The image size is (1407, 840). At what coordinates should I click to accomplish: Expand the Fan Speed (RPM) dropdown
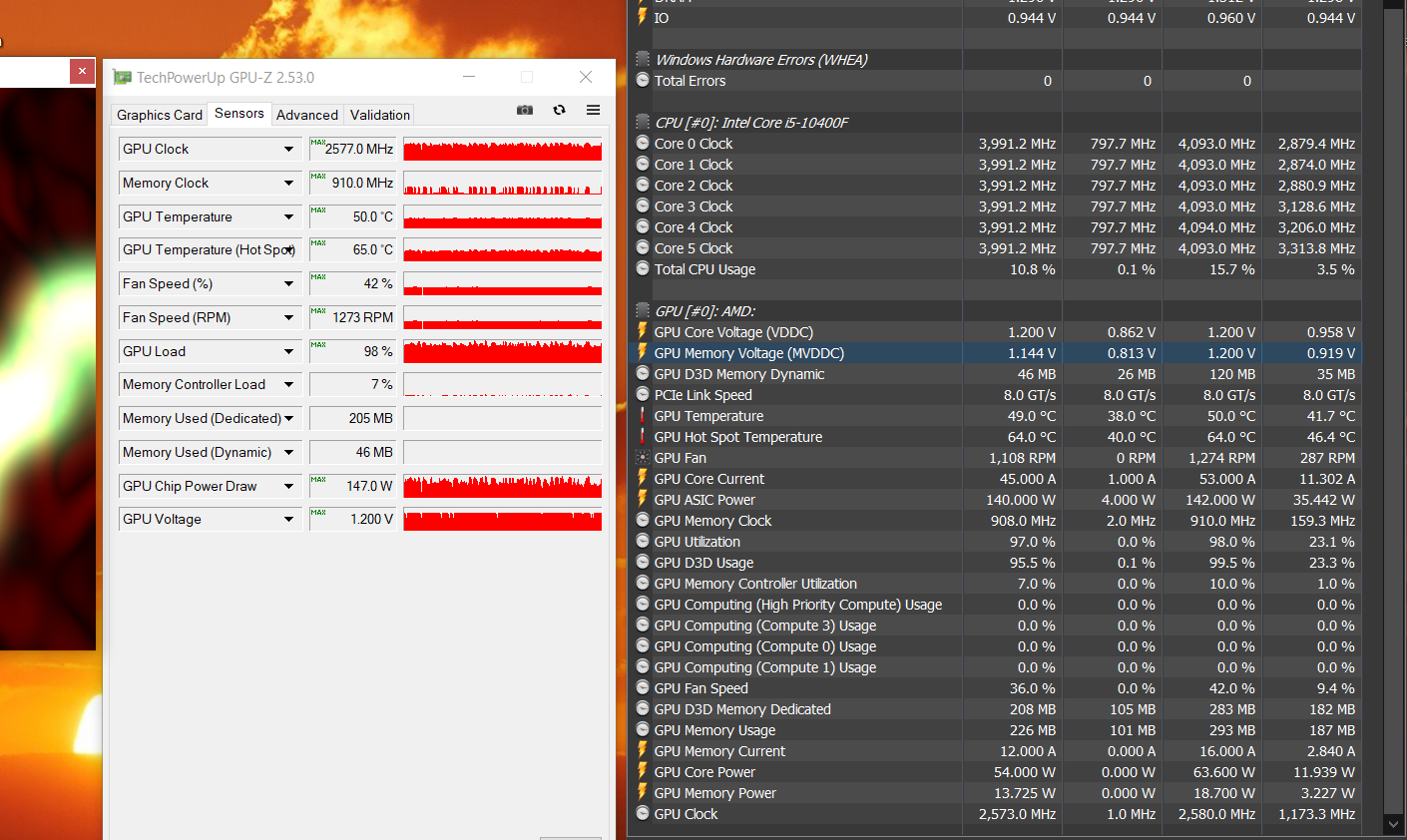[x=288, y=318]
